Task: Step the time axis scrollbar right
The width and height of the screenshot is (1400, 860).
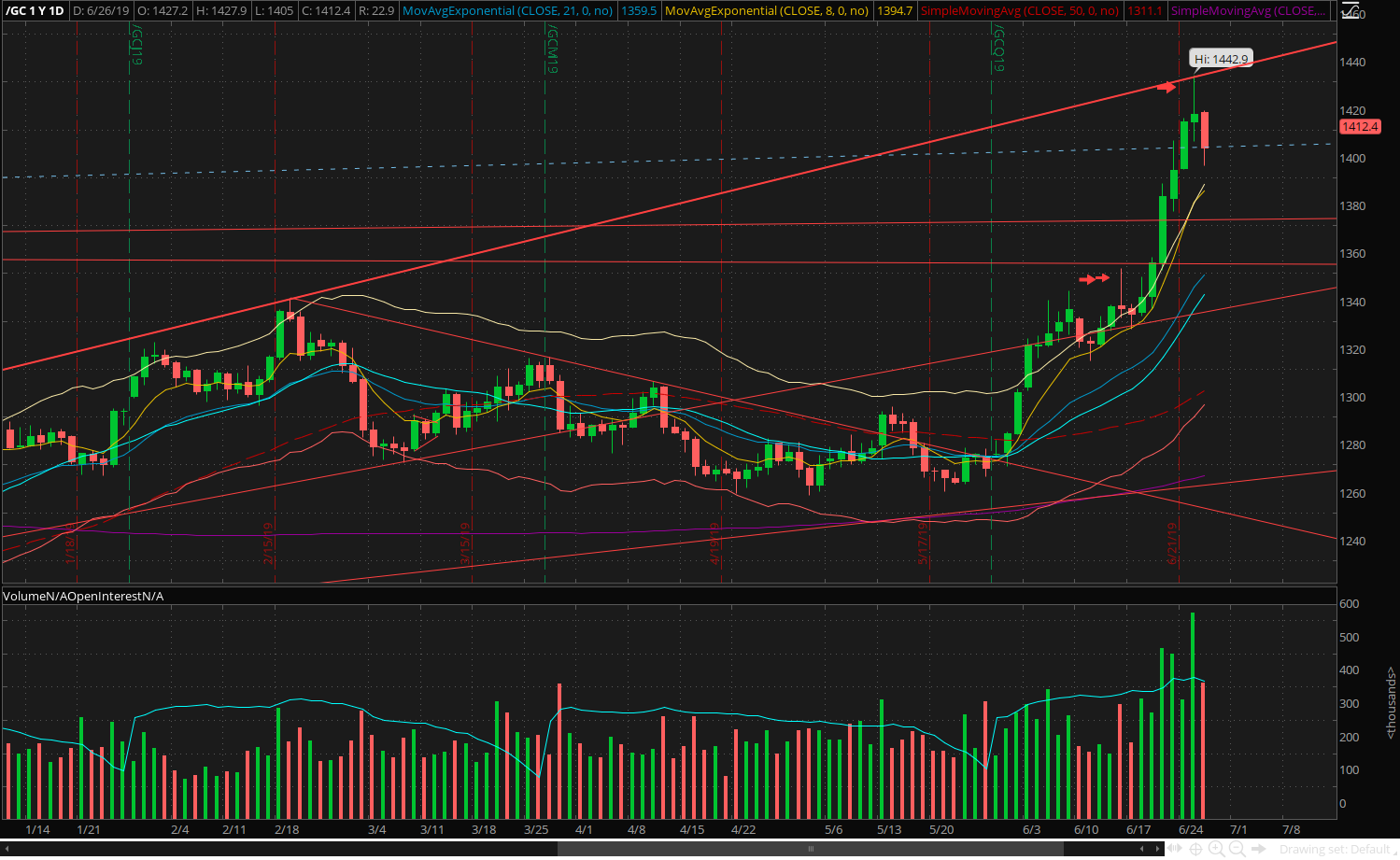Action: [1157, 849]
